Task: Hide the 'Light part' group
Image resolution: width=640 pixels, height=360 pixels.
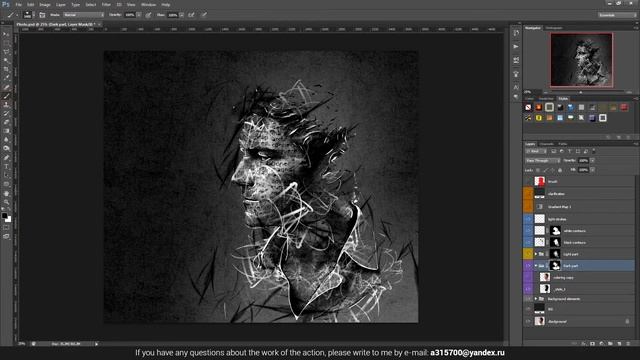Action: pyautogui.click(x=528, y=254)
